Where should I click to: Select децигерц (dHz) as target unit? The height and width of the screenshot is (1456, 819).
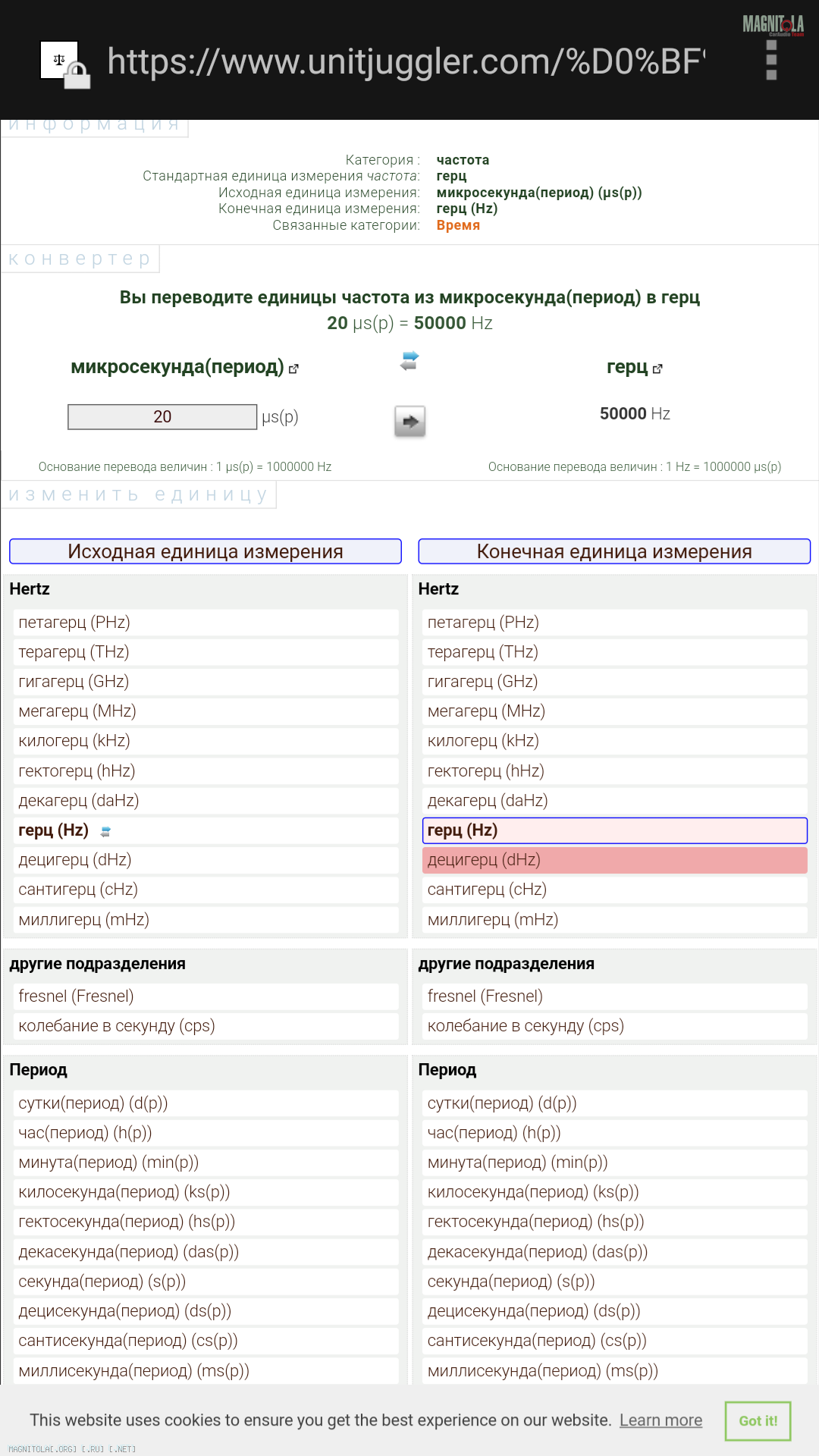pos(614,860)
